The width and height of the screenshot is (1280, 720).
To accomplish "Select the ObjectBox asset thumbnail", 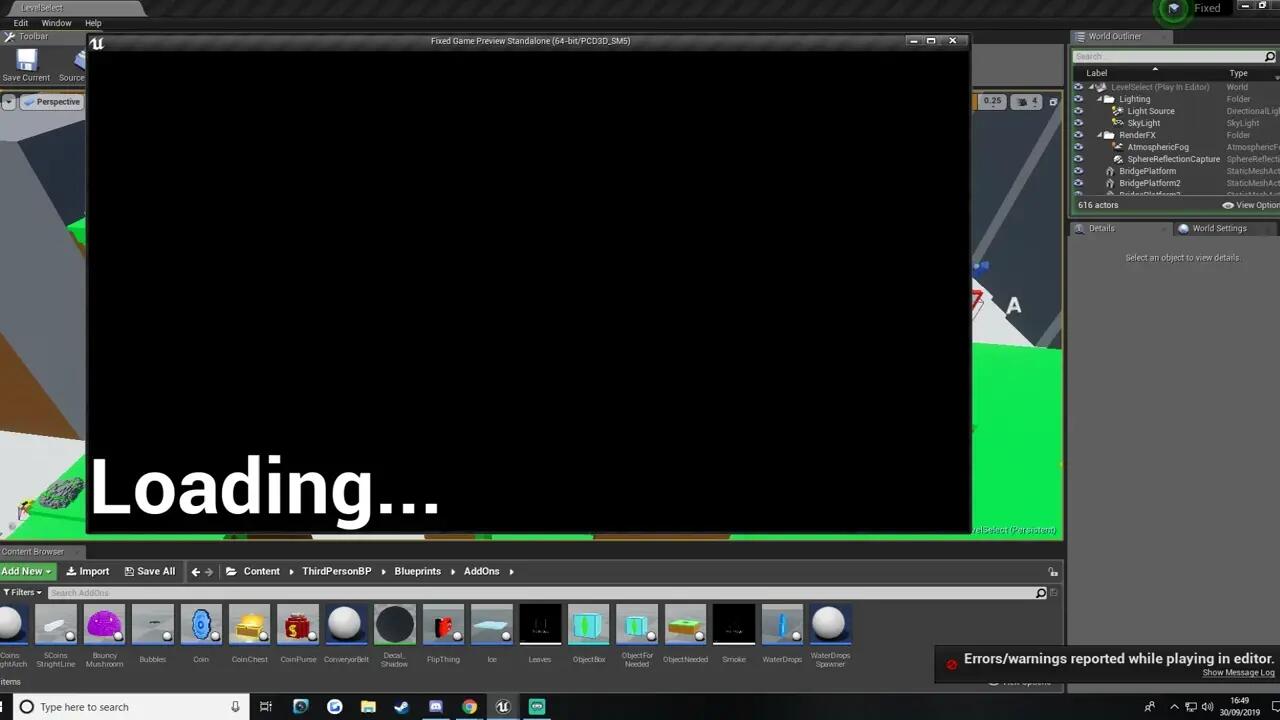I will [589, 625].
